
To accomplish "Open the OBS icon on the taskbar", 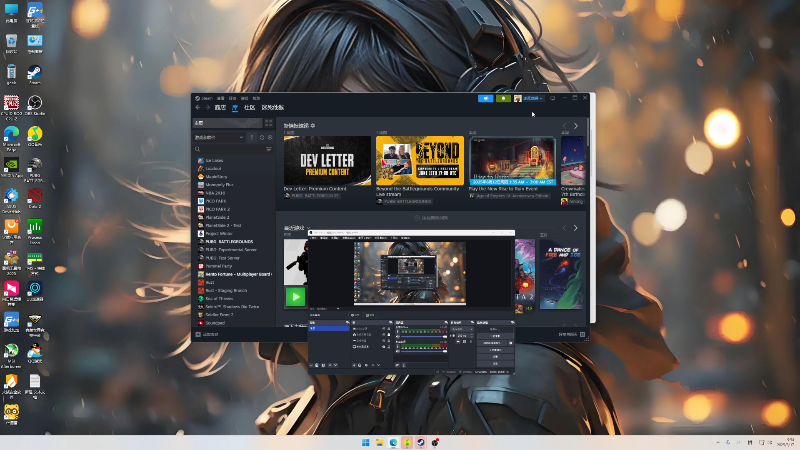I will [x=435, y=442].
